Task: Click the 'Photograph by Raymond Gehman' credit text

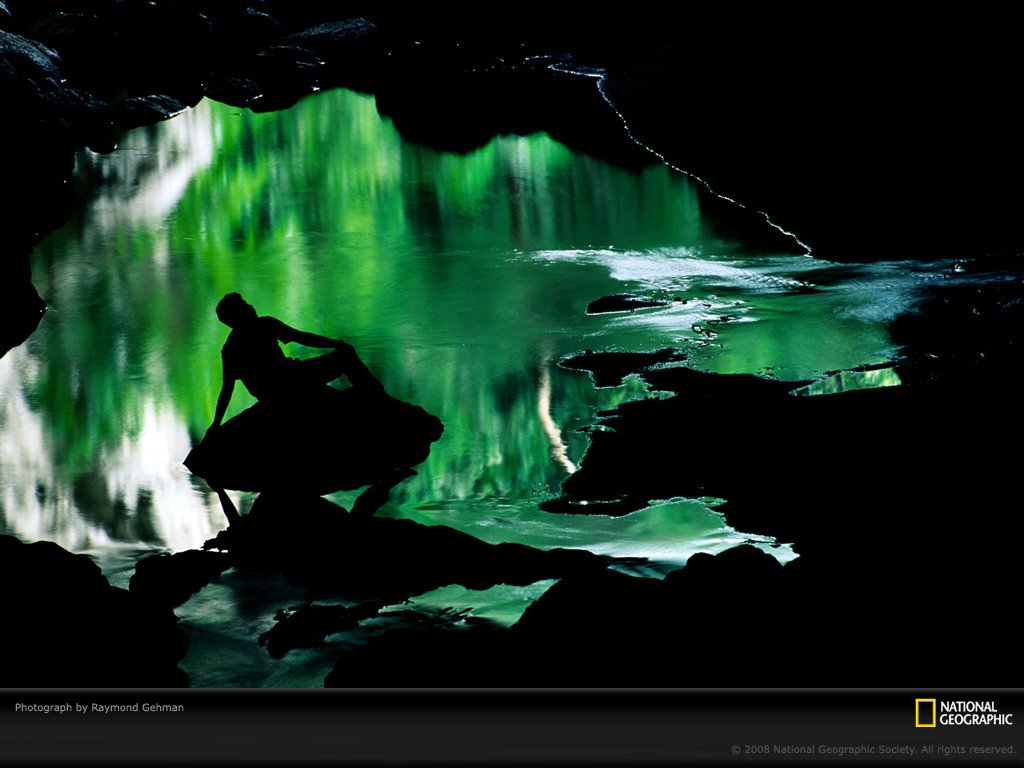Action: [99, 707]
